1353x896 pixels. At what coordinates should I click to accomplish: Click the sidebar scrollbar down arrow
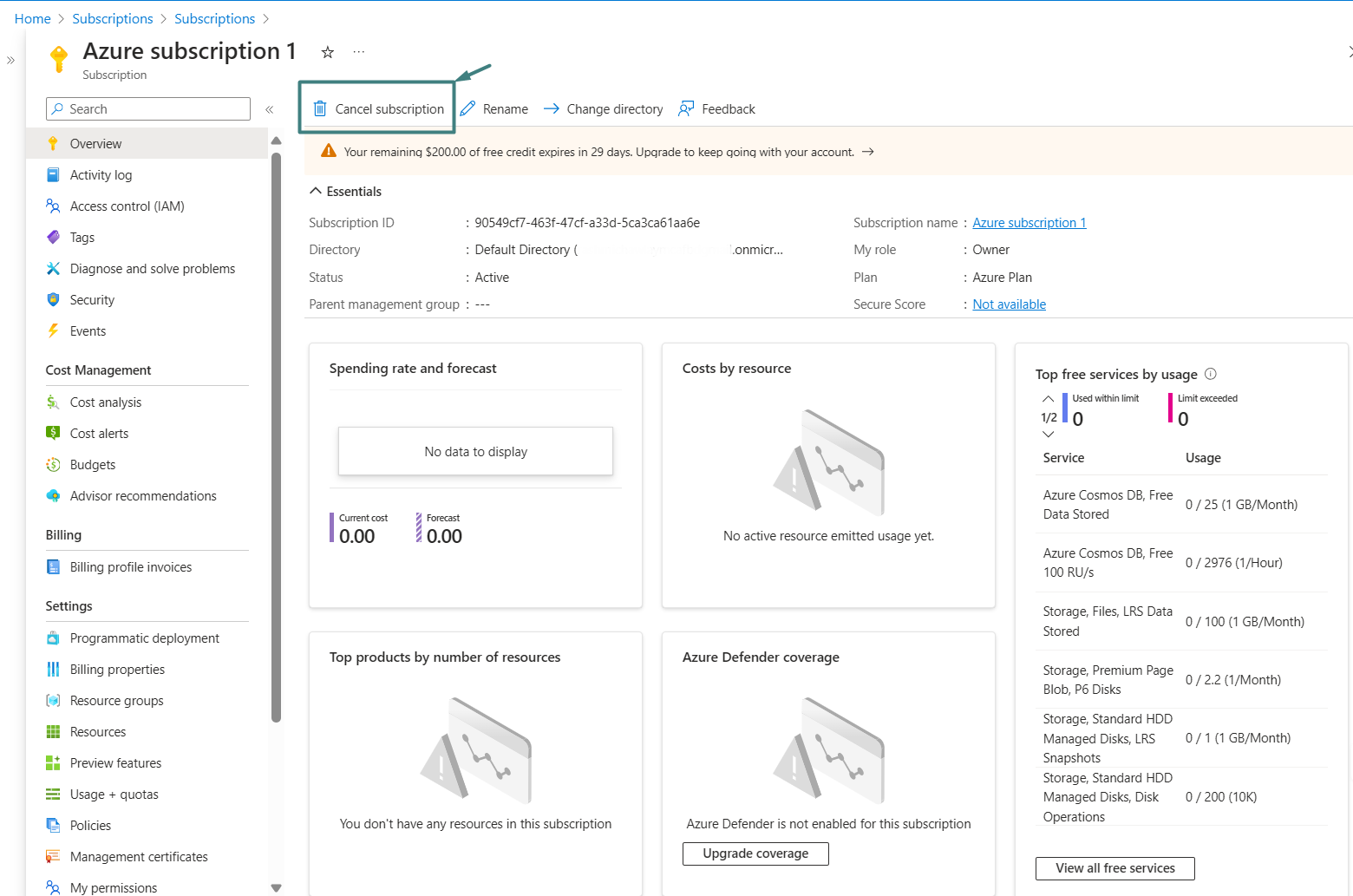[276, 887]
